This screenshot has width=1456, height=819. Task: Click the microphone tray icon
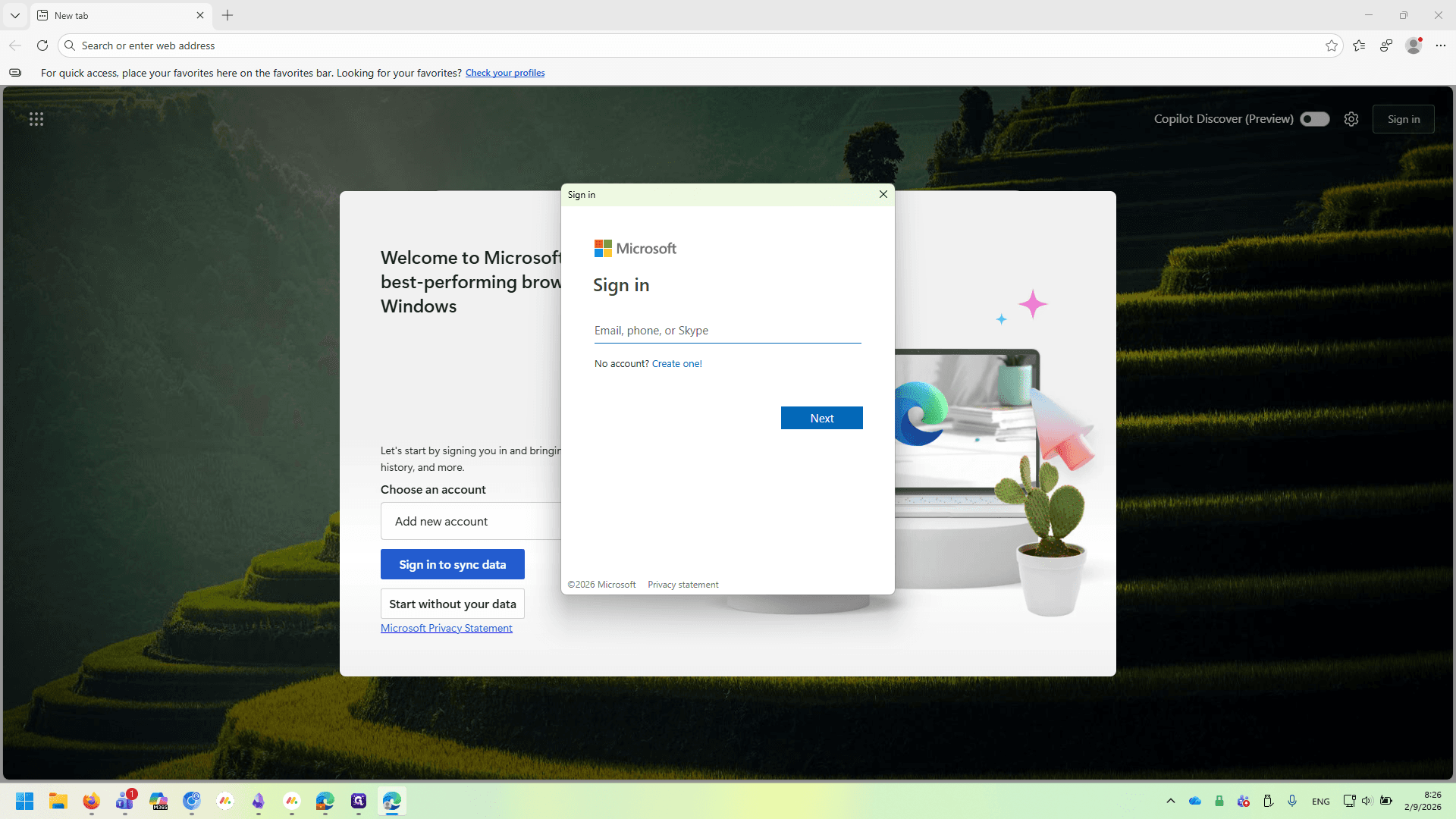point(1292,801)
